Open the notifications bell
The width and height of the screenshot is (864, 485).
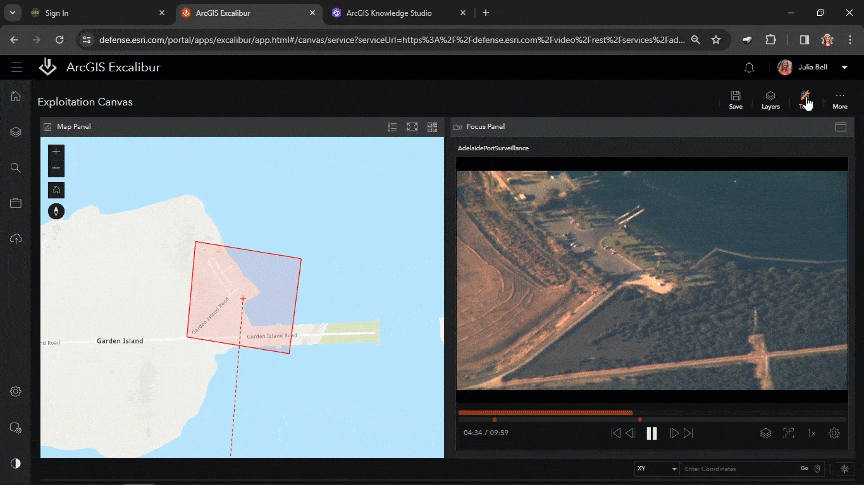point(749,67)
